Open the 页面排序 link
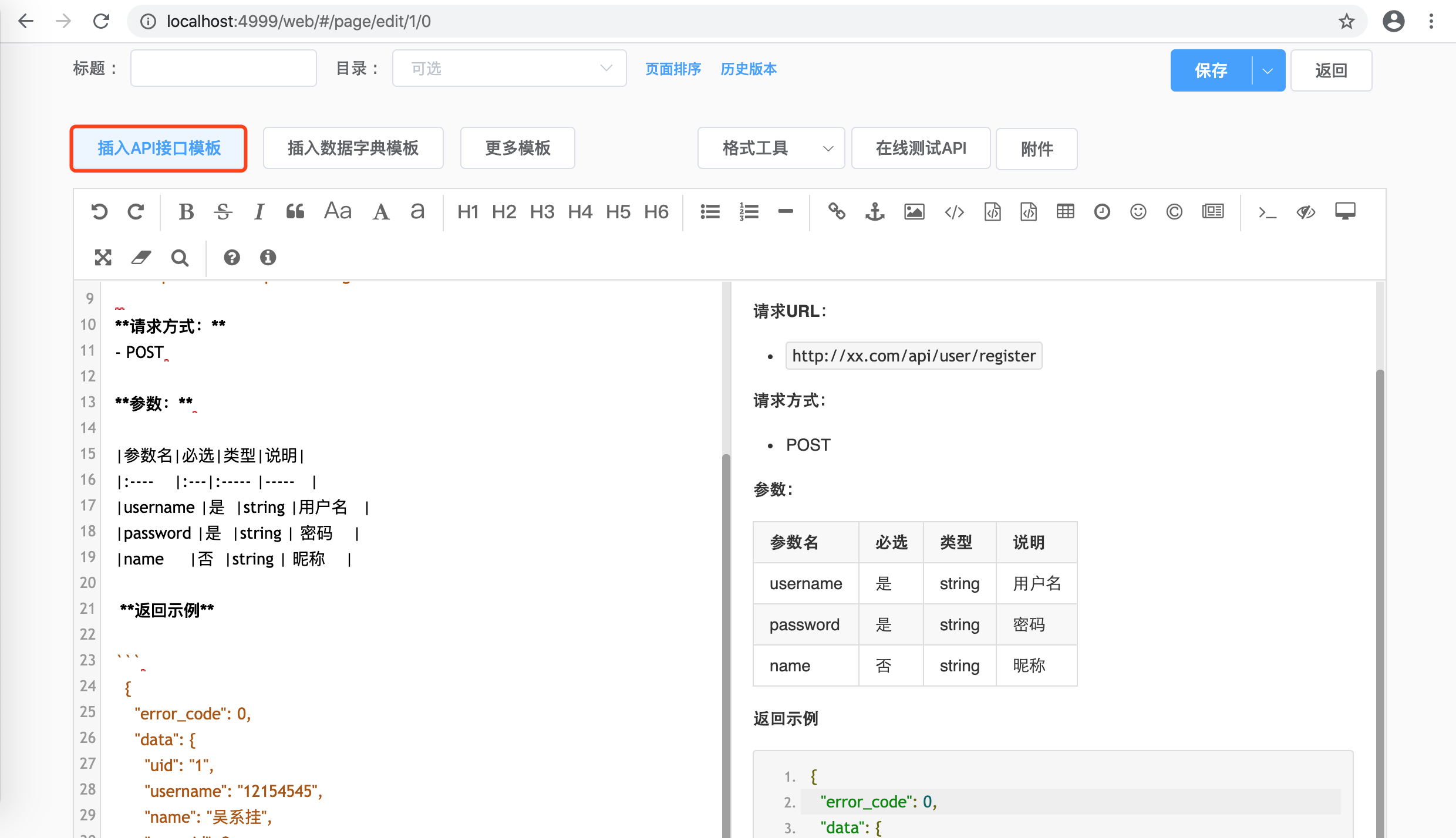This screenshot has width=1456, height=838. pos(673,69)
